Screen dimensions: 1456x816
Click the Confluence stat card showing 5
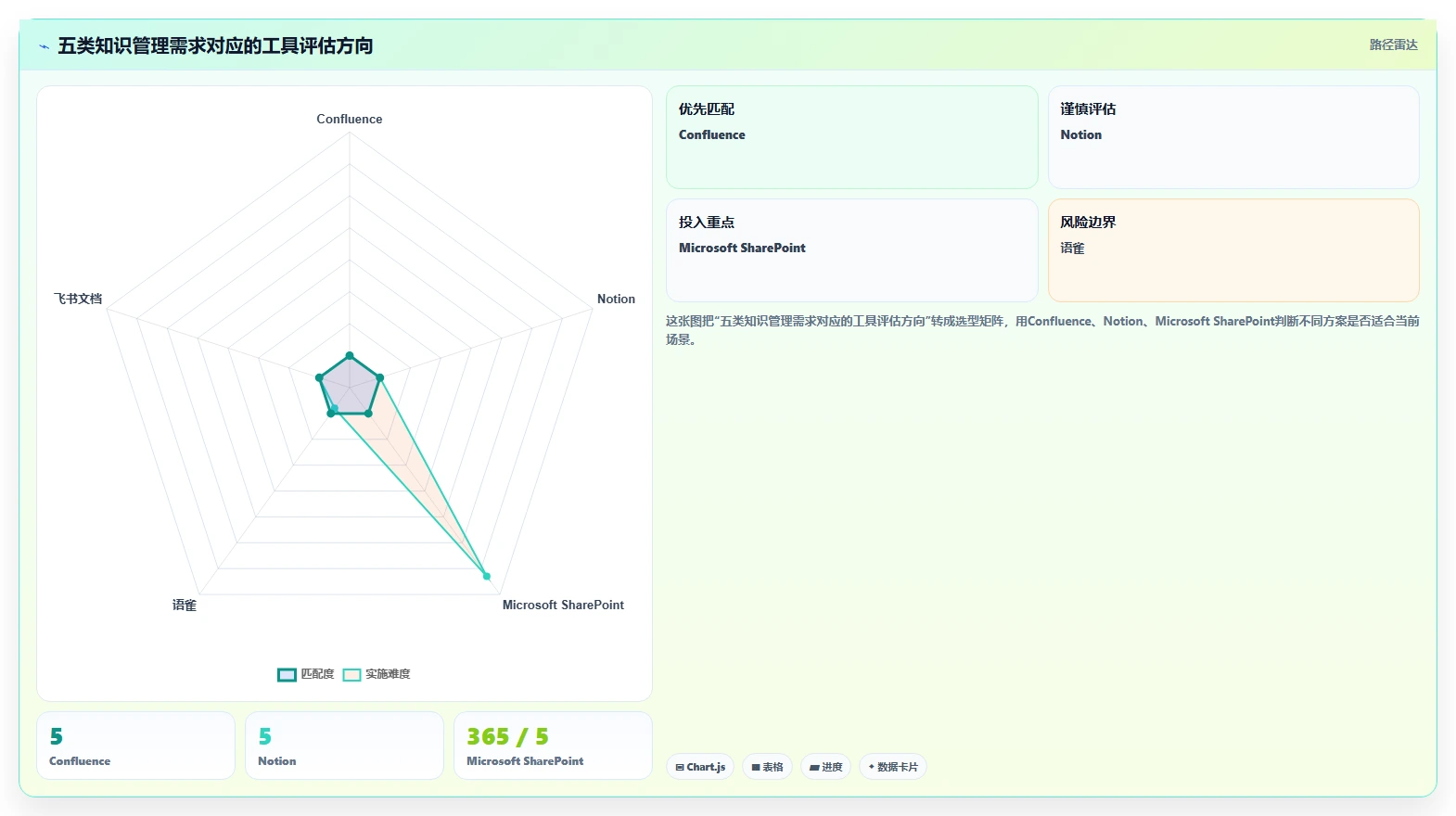(x=135, y=746)
